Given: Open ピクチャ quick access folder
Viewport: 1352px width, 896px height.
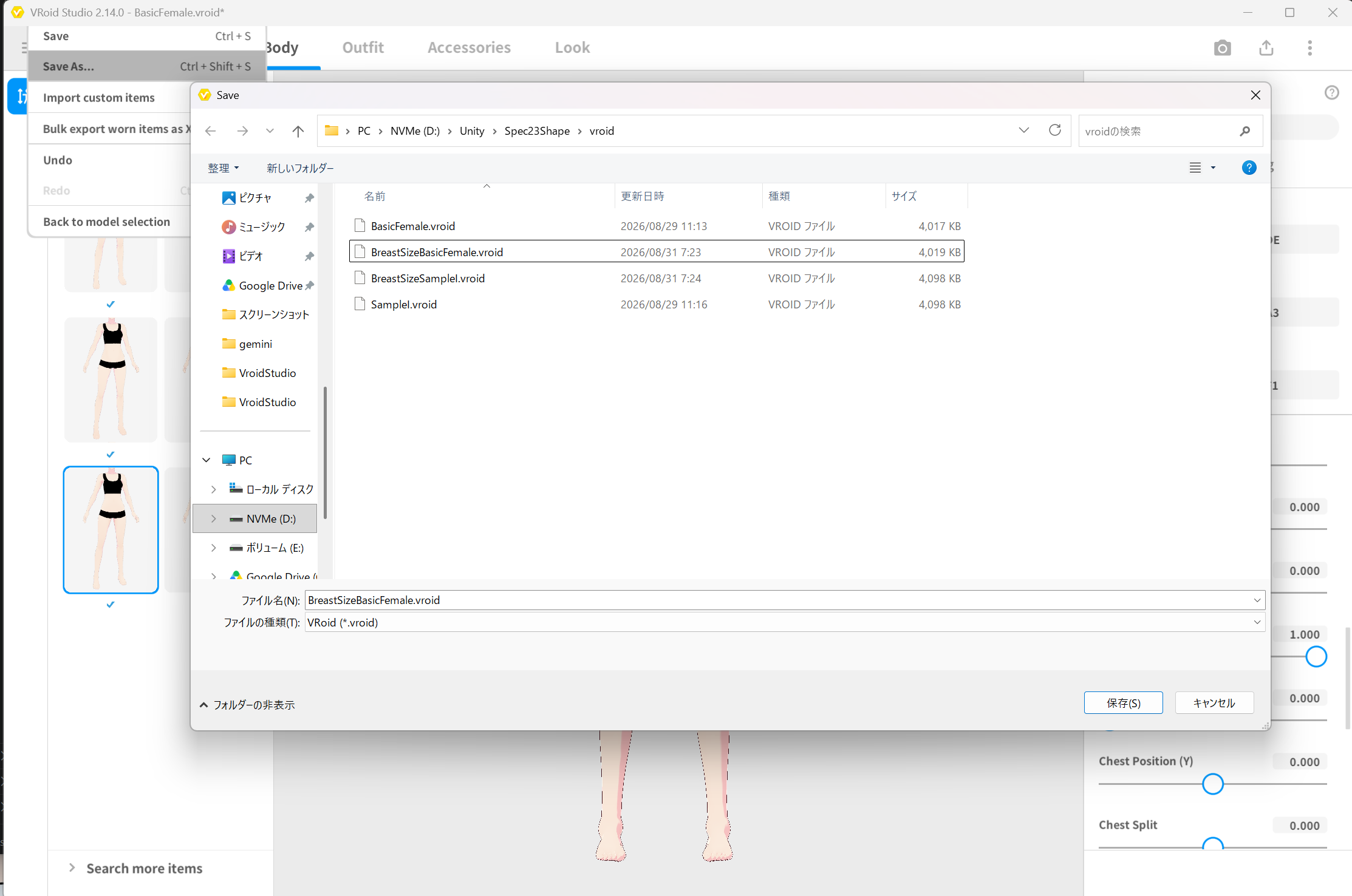Looking at the screenshot, I should (x=255, y=198).
